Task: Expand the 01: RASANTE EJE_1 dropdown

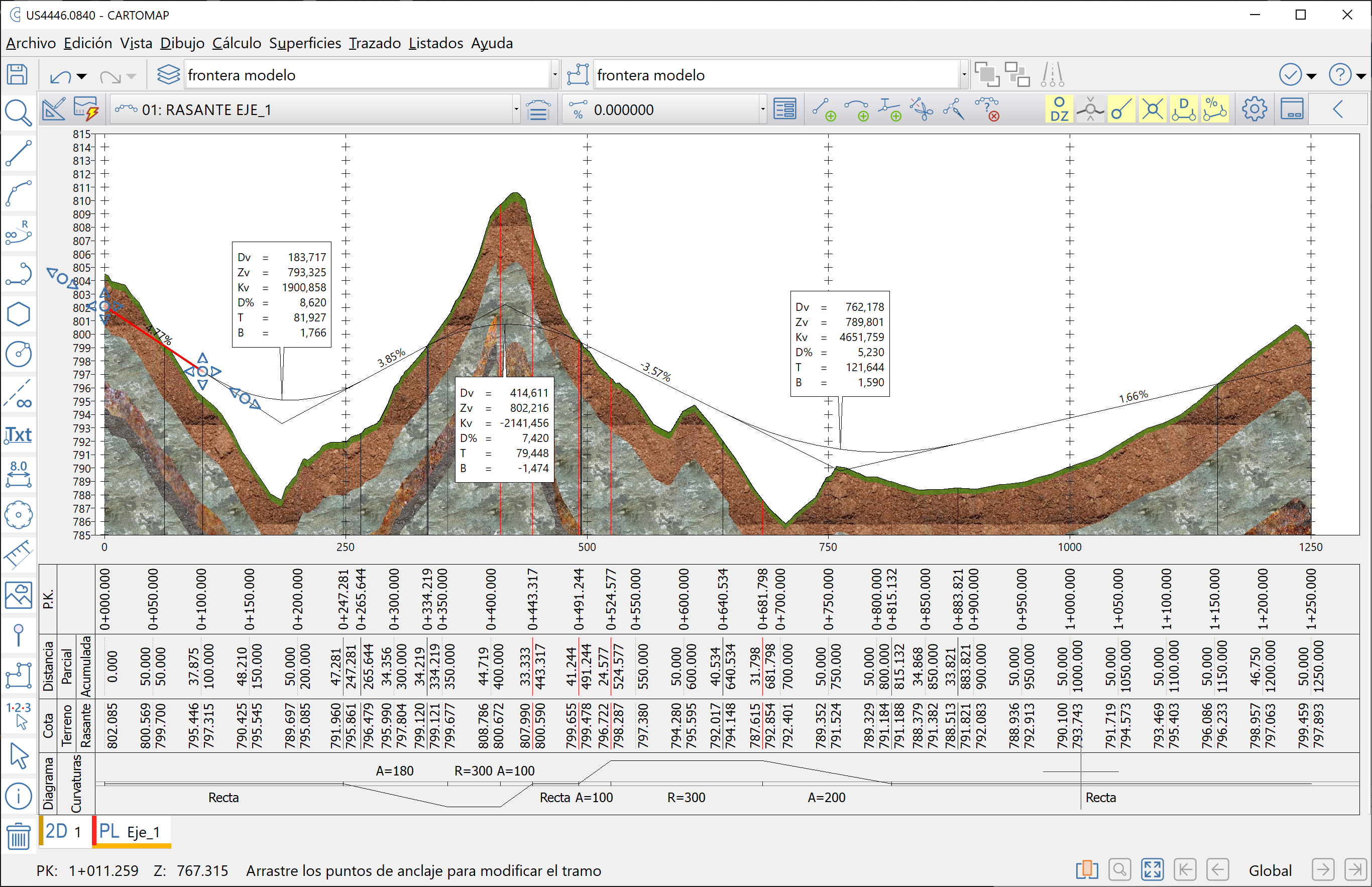Action: tap(516, 109)
